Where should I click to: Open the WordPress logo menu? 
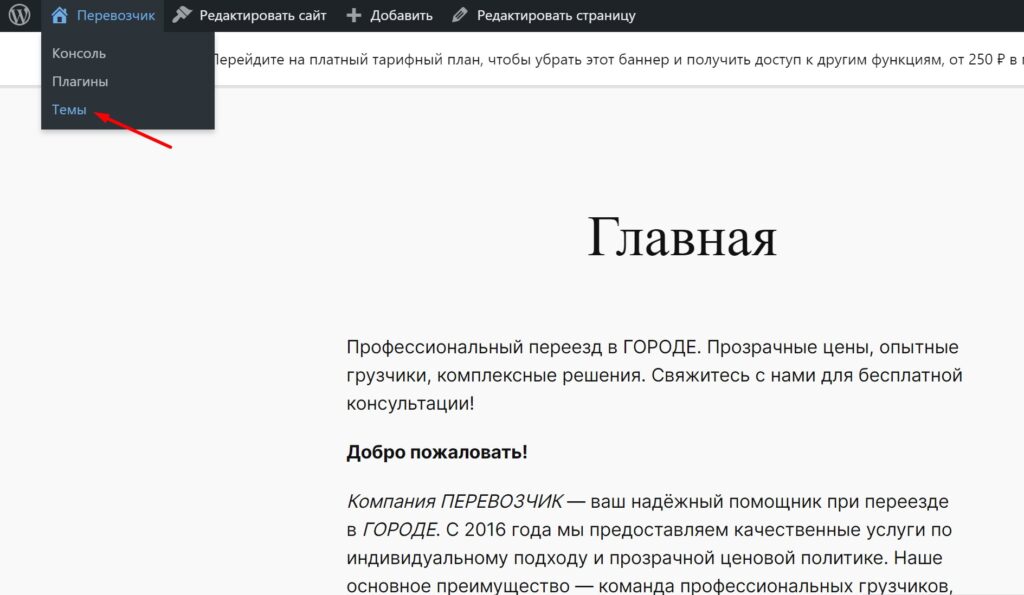[x=20, y=15]
